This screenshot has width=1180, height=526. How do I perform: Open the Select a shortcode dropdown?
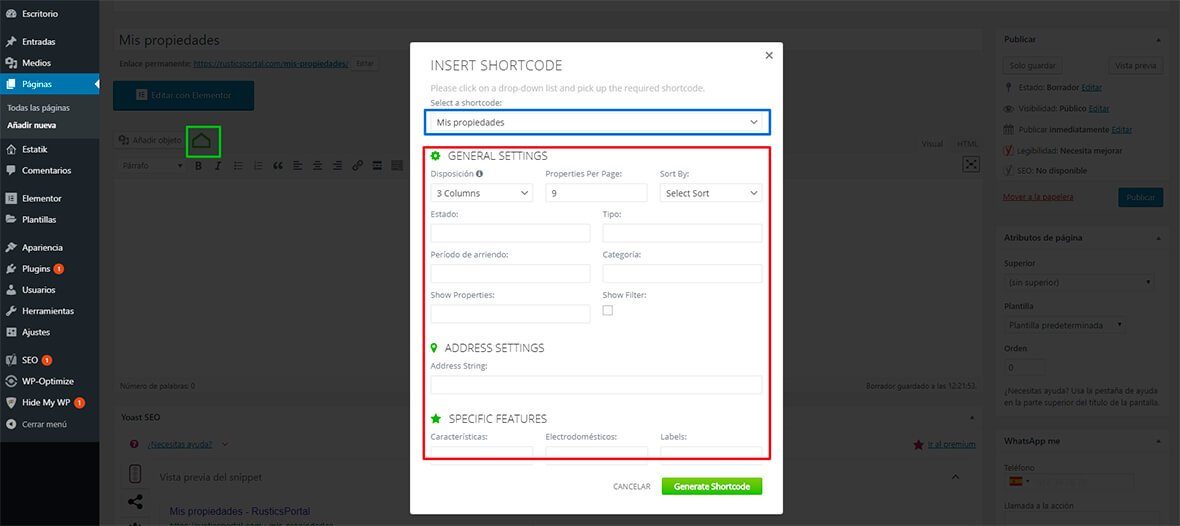point(597,122)
